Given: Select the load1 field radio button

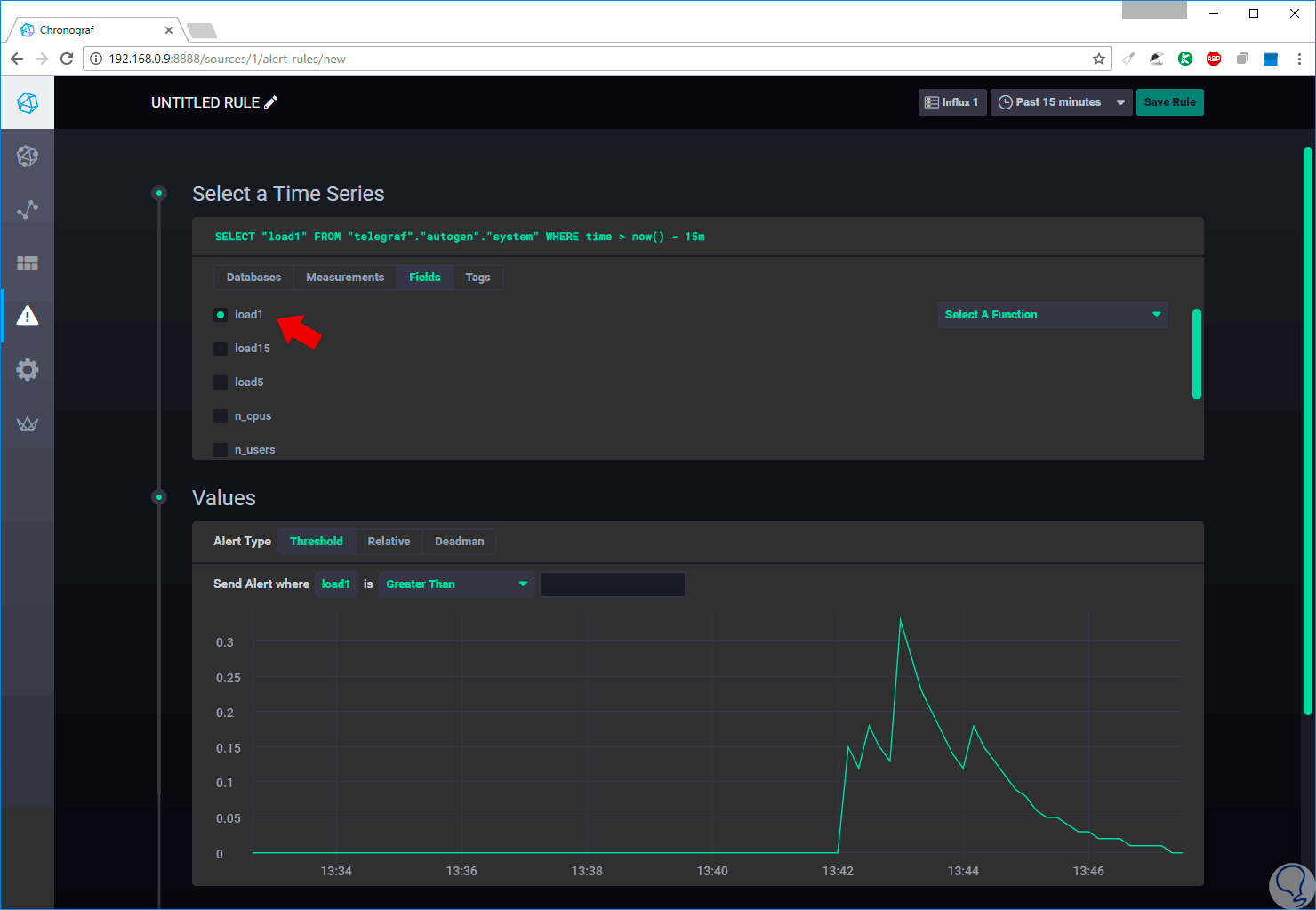Looking at the screenshot, I should (x=221, y=315).
